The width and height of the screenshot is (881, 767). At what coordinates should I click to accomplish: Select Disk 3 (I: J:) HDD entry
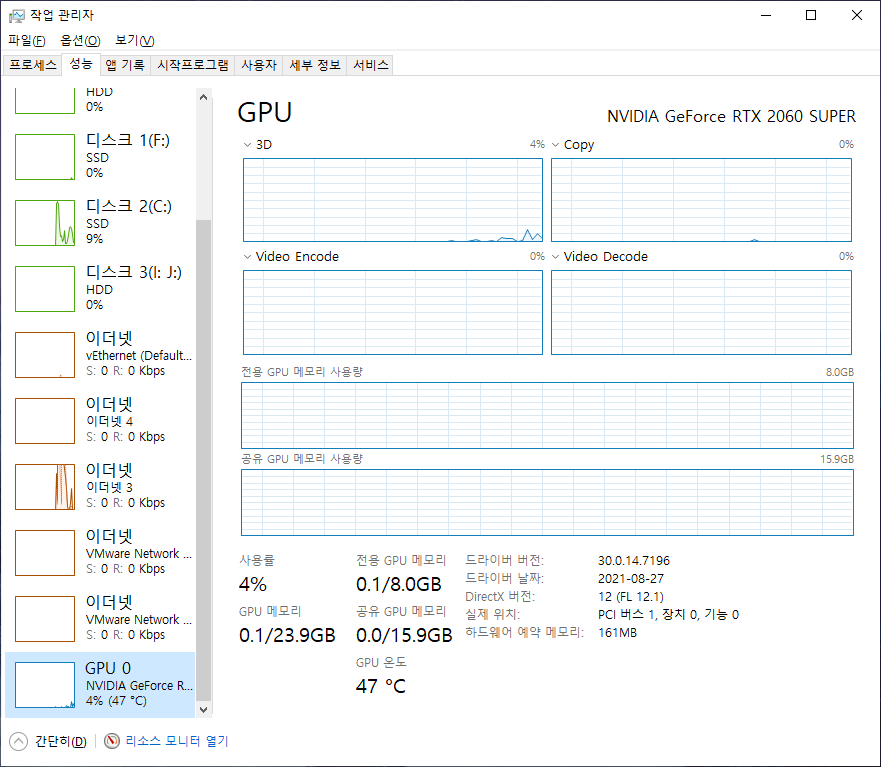(100, 289)
